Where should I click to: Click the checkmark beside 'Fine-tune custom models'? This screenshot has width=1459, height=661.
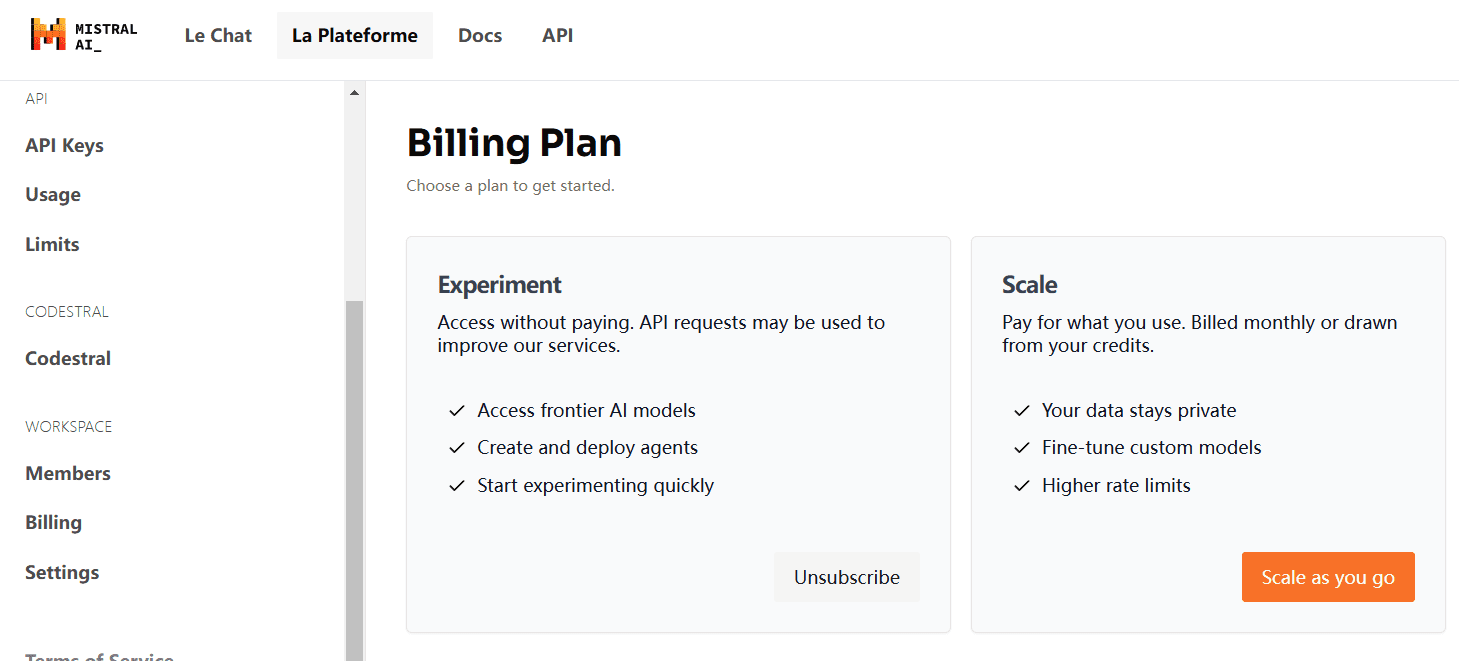pyautogui.click(x=1022, y=448)
